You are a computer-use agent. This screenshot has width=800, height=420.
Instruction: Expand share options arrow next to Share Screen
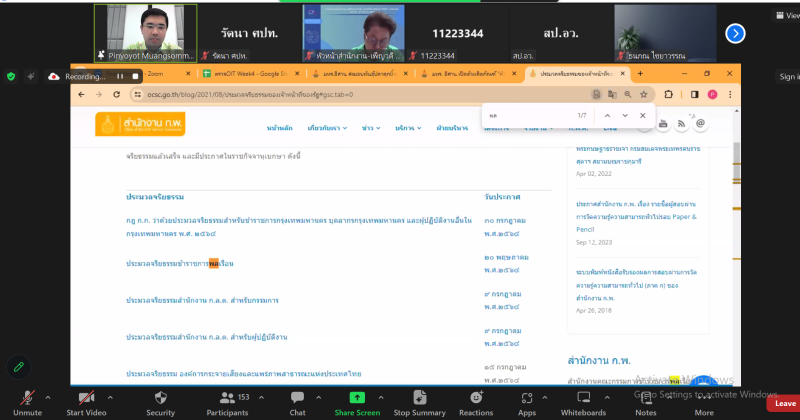point(381,397)
